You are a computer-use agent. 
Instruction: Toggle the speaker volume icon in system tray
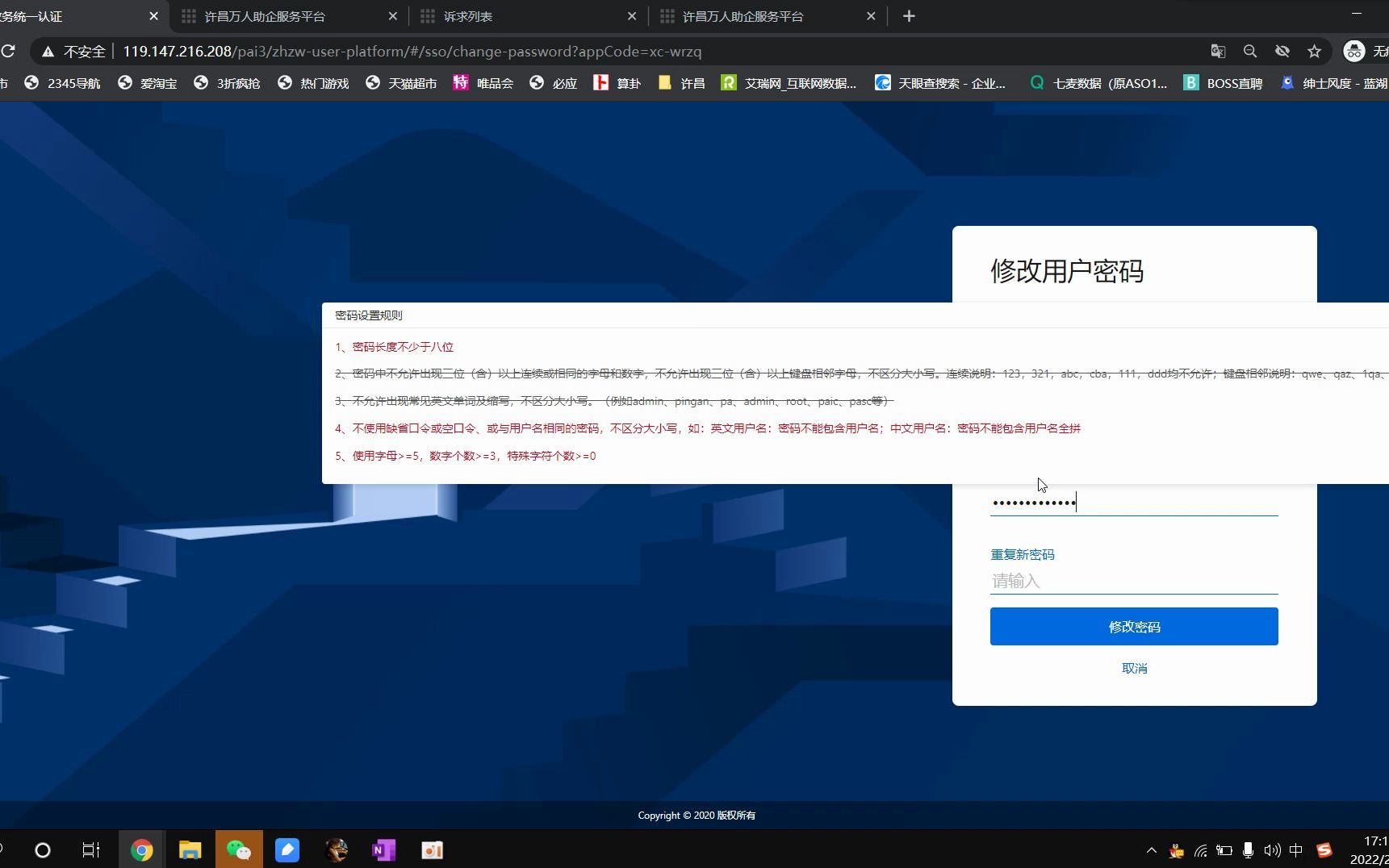[1273, 849]
